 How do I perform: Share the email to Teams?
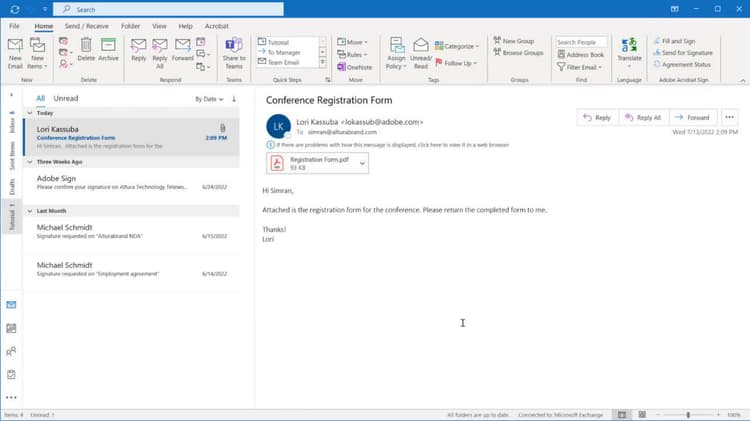pyautogui.click(x=234, y=53)
